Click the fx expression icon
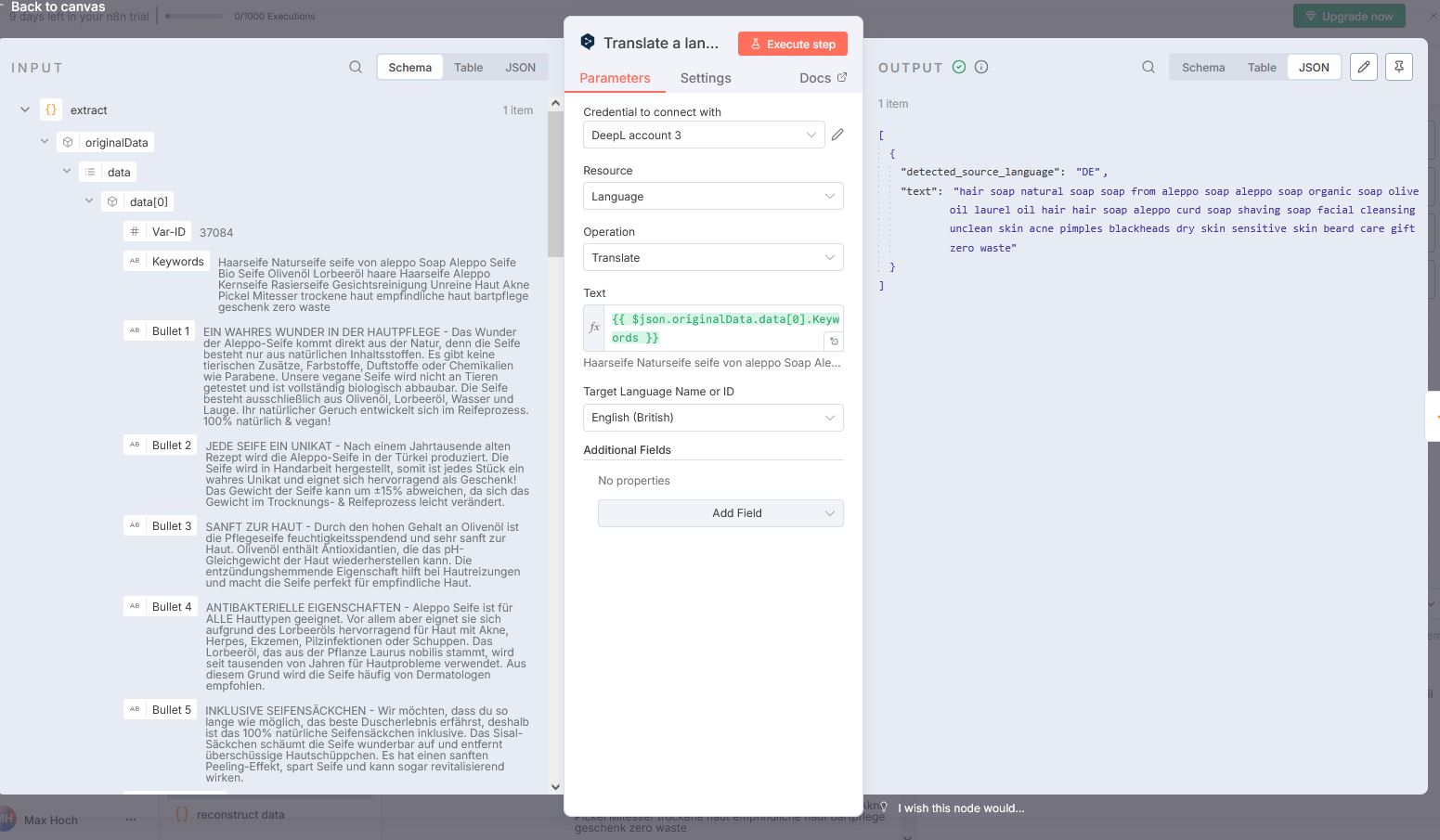This screenshot has width=1440, height=840. [594, 328]
